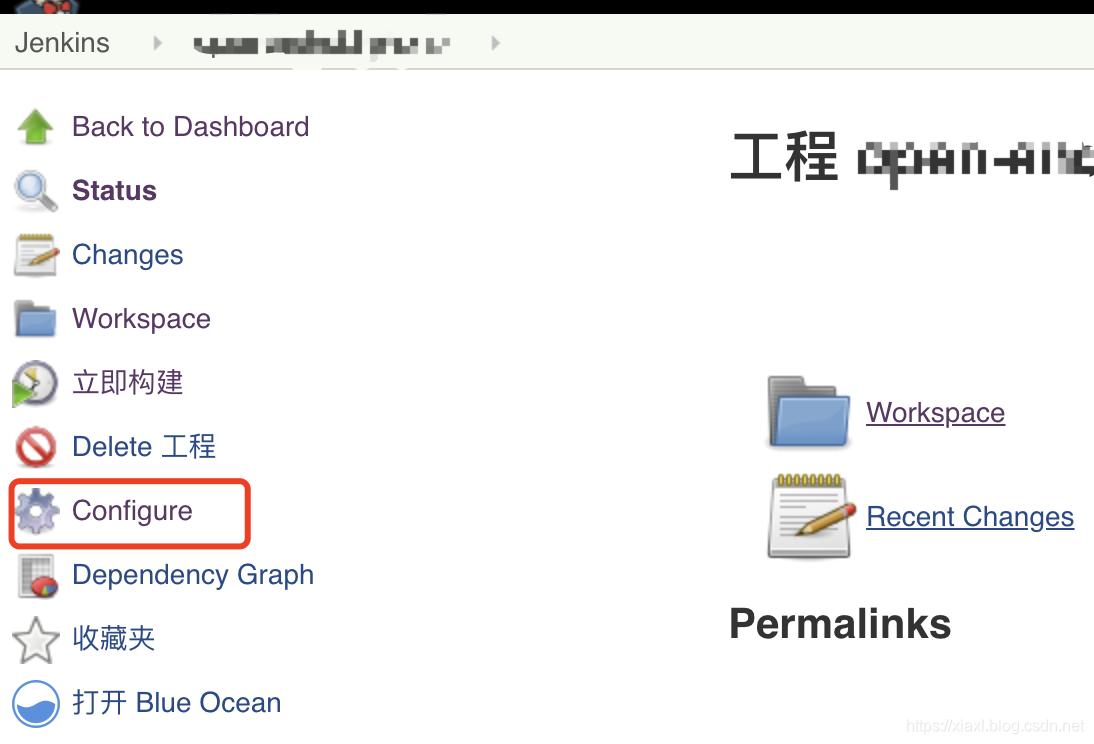Click the Blue Ocean circle icon
This screenshot has height=744, width=1094.
click(36, 704)
